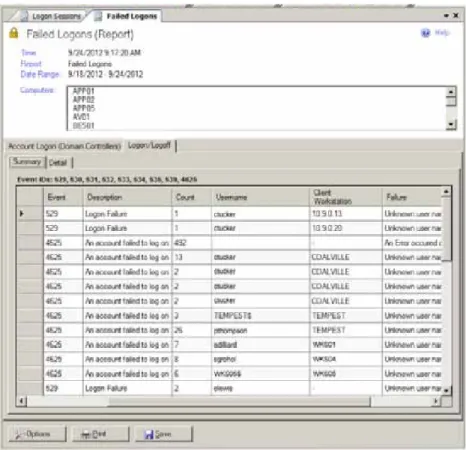
Task: Select APP01 in the Computers list
Action: pyautogui.click(x=83, y=91)
